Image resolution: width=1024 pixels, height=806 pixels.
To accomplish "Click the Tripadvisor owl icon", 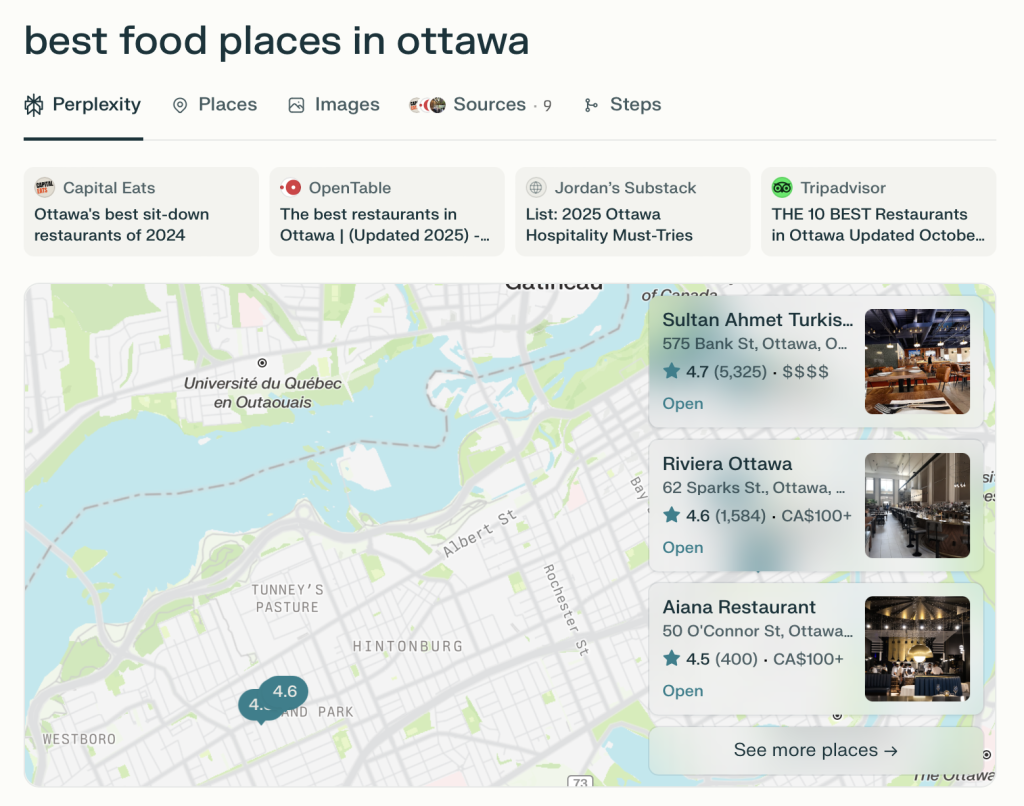I will [x=782, y=188].
